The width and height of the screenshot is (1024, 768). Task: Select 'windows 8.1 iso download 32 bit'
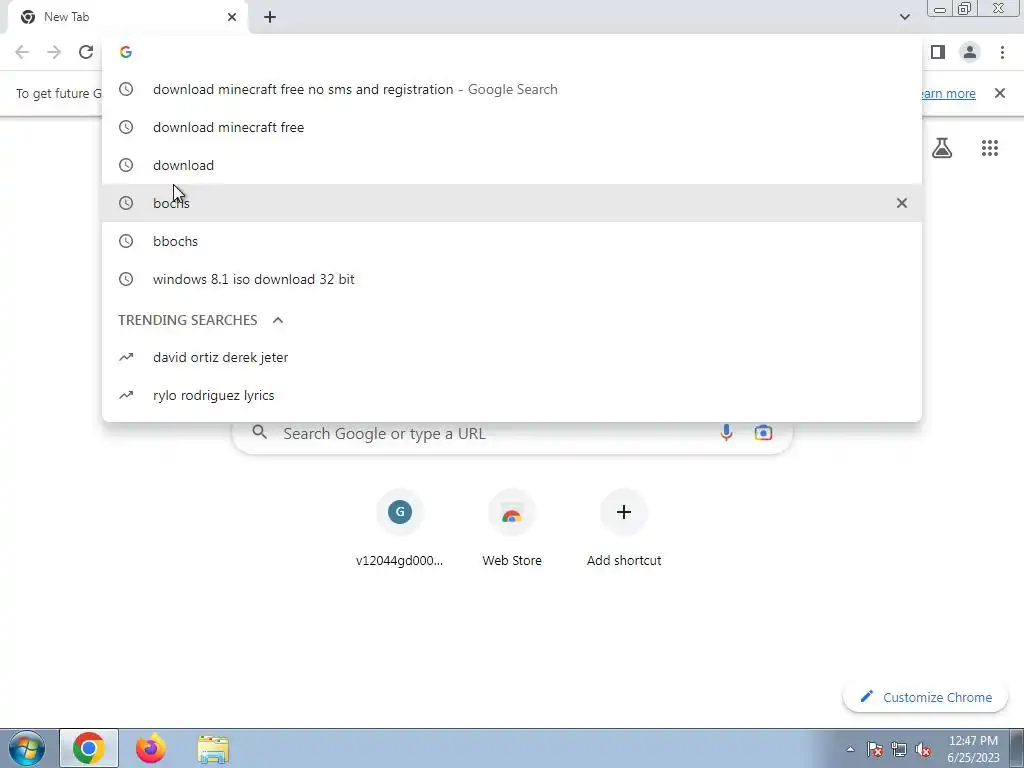point(512,279)
